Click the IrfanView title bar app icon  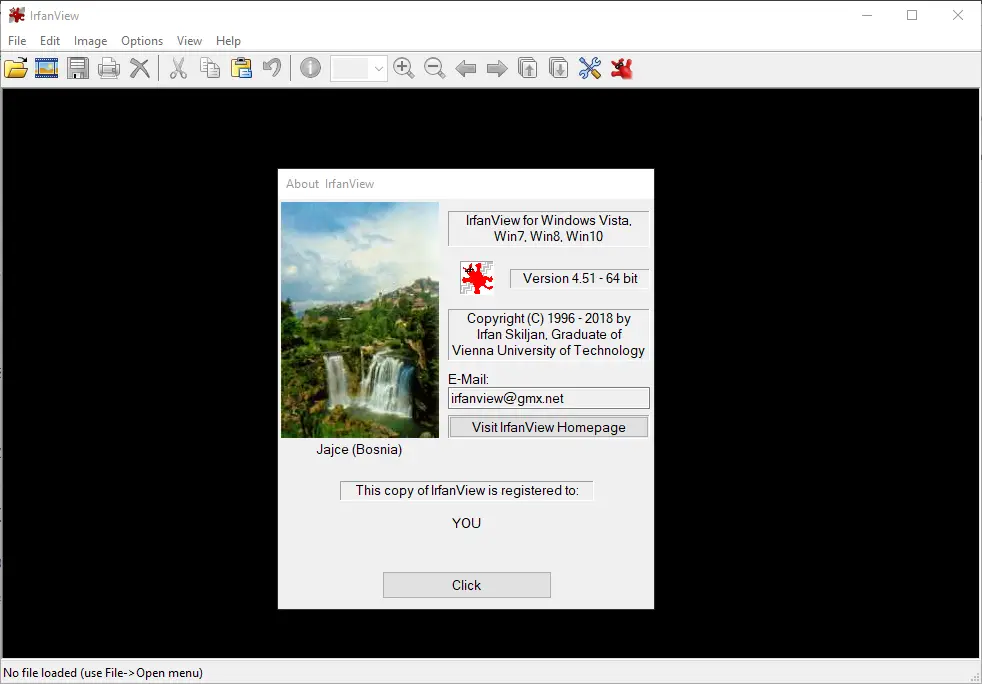pos(16,15)
